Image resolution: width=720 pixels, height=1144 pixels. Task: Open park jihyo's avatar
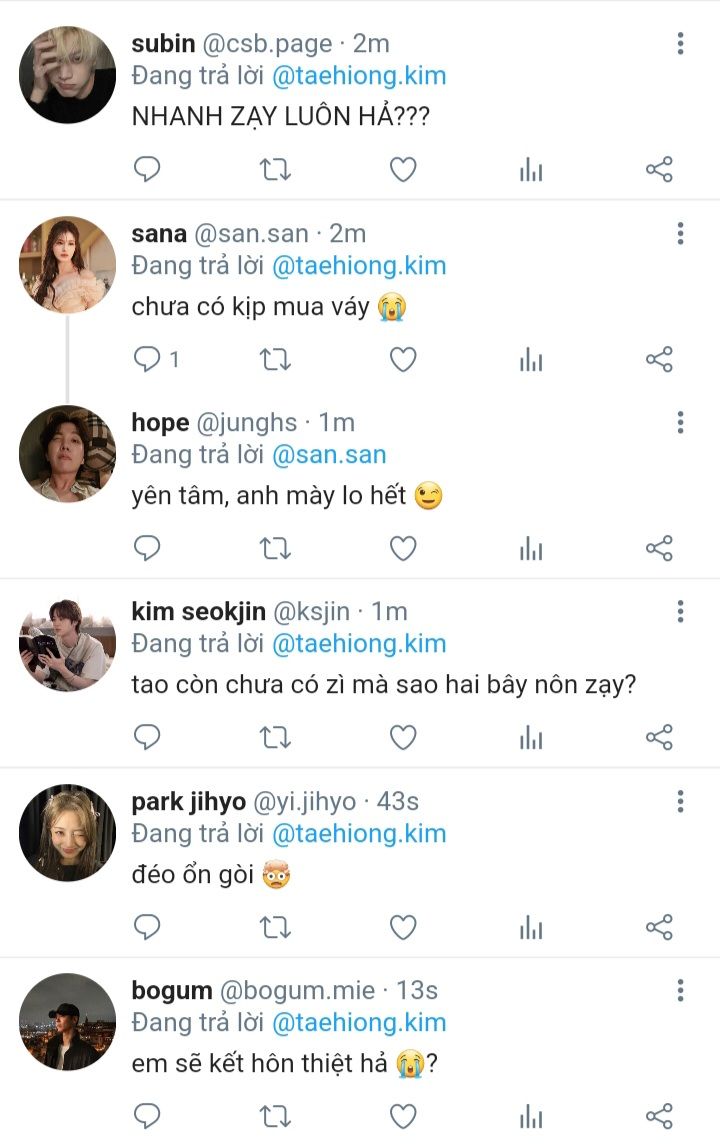[x=68, y=832]
